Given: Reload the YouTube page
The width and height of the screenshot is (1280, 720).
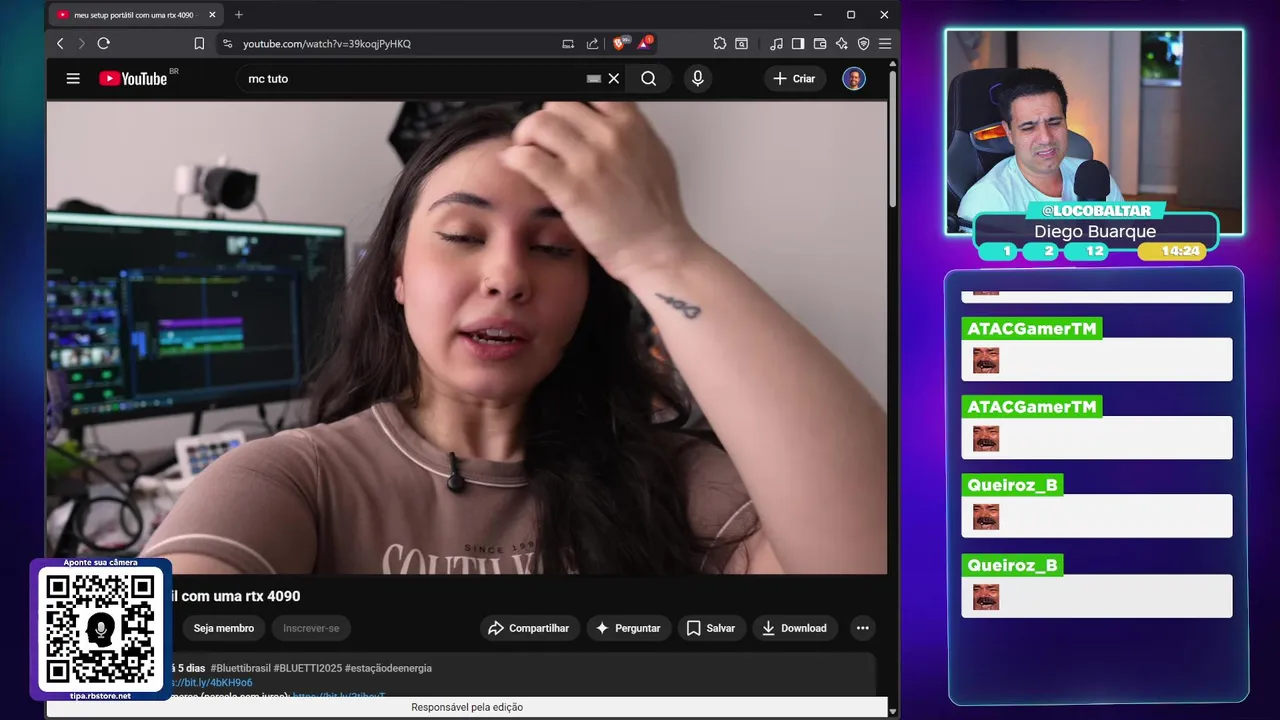Looking at the screenshot, I should coord(103,44).
